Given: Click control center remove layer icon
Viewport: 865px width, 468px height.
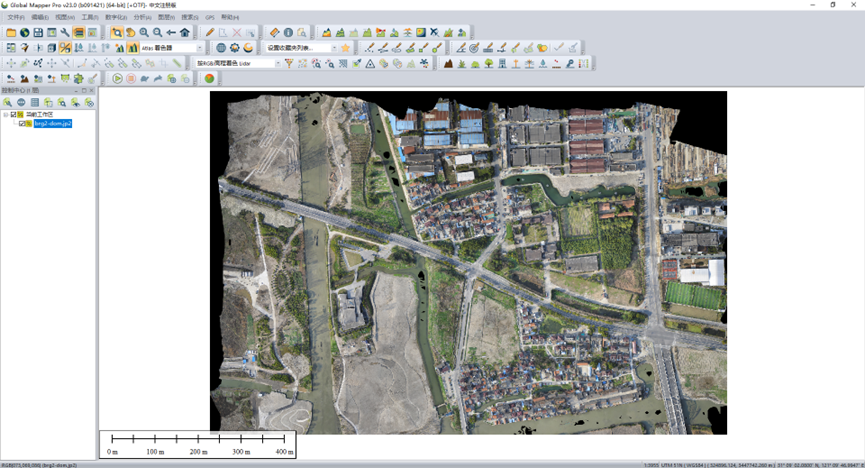Looking at the screenshot, I should point(89,103).
